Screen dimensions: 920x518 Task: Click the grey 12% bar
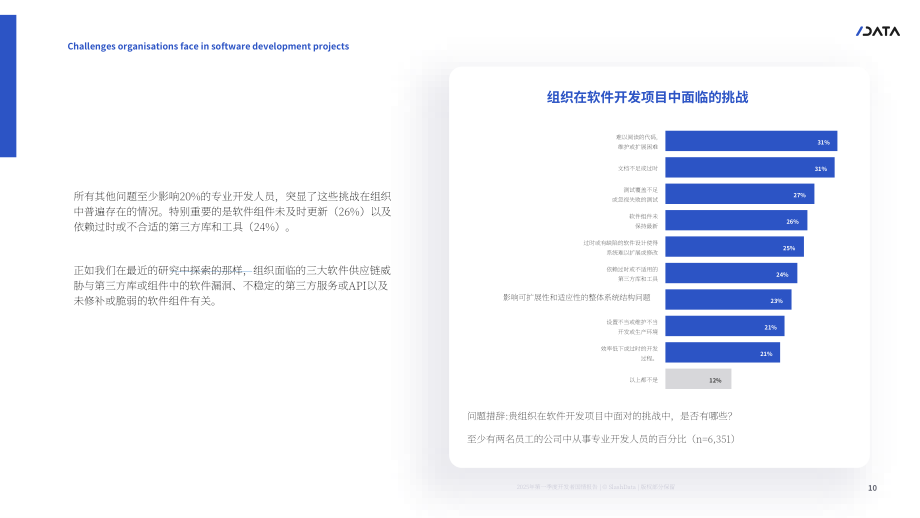[x=698, y=379]
